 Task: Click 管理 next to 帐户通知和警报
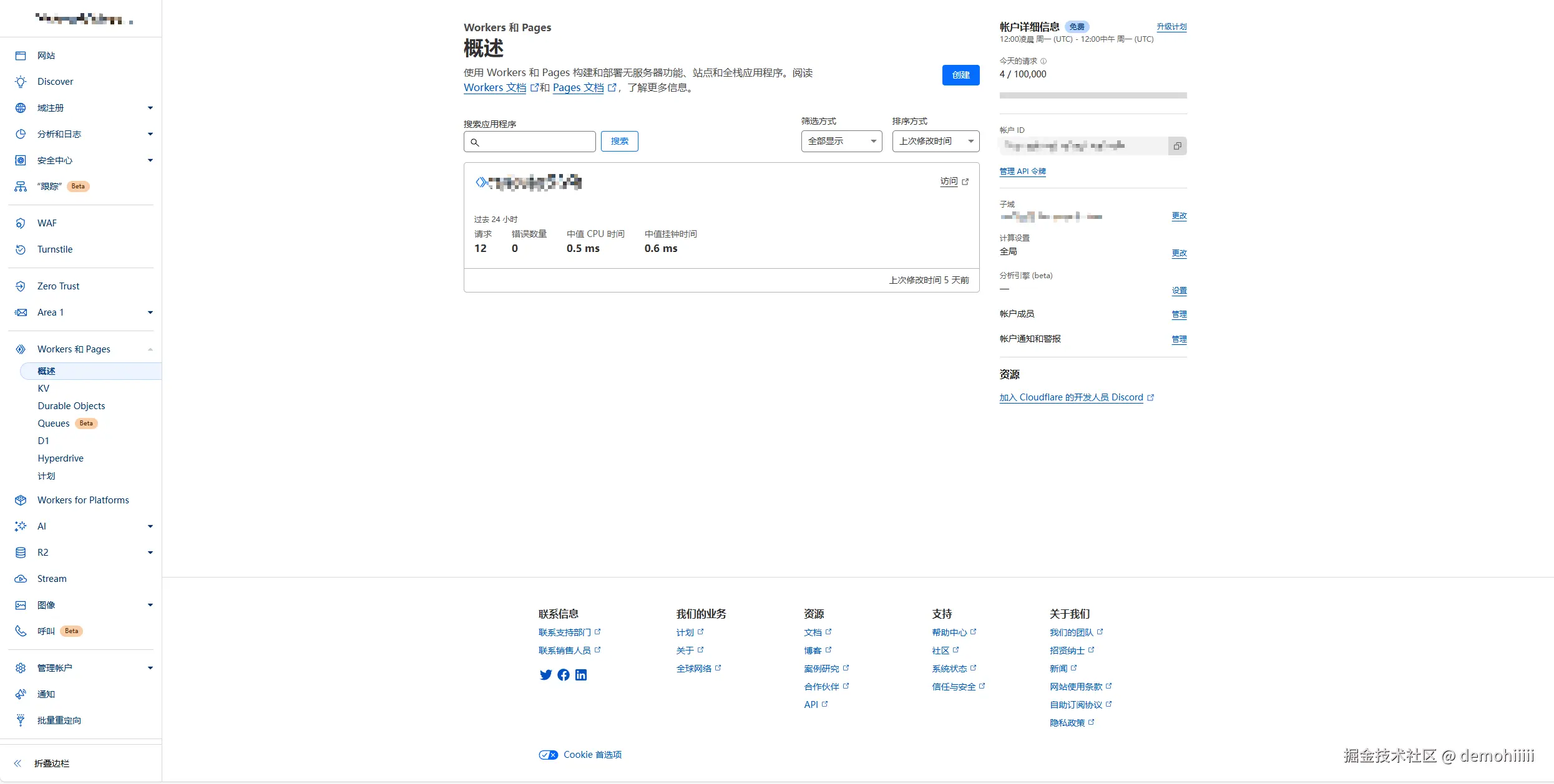tap(1179, 339)
